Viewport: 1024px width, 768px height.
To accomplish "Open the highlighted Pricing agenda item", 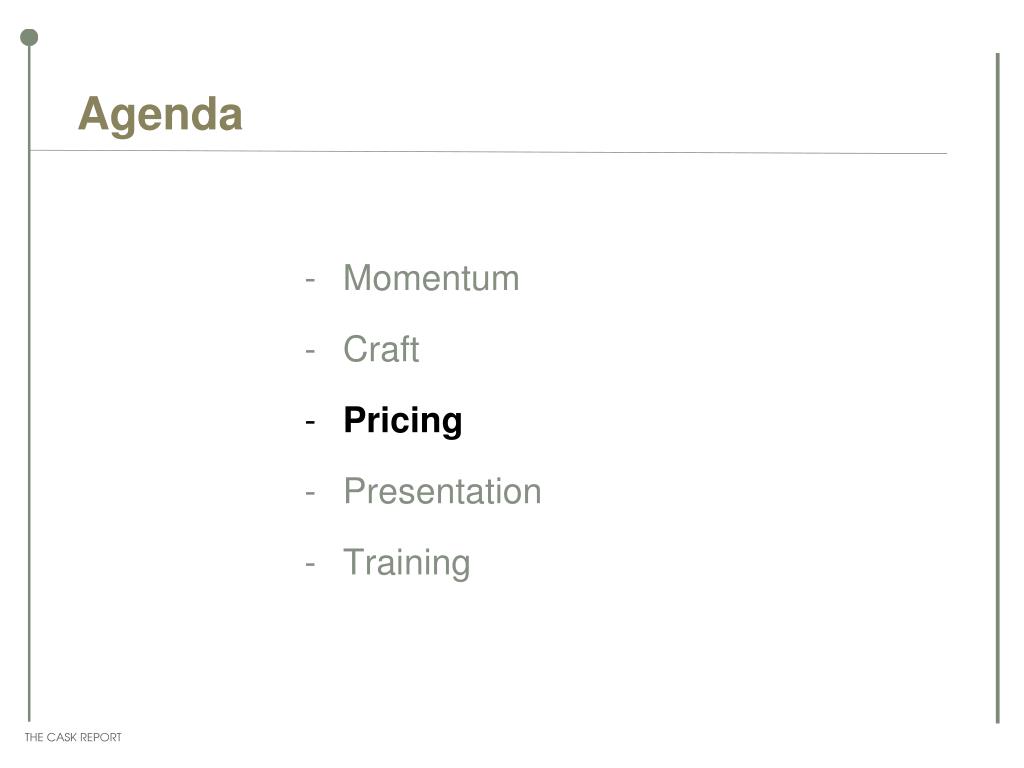I will point(403,421).
